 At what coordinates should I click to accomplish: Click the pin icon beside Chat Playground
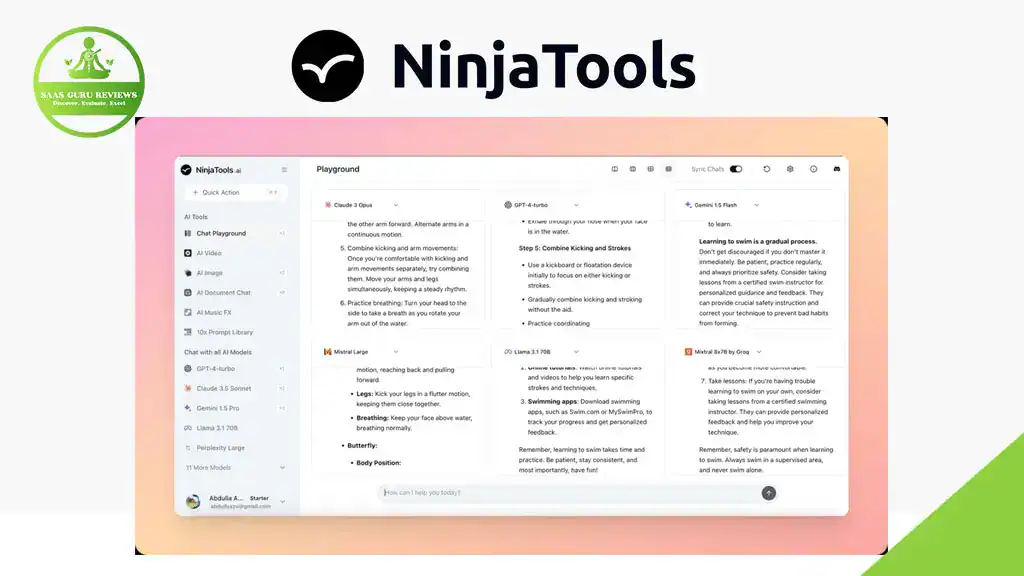(282, 233)
